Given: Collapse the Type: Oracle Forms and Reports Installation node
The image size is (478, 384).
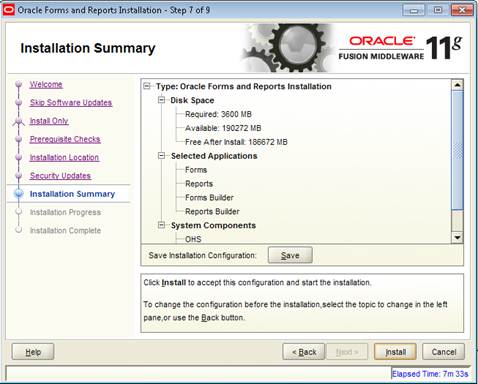Looking at the screenshot, I should pos(147,86).
